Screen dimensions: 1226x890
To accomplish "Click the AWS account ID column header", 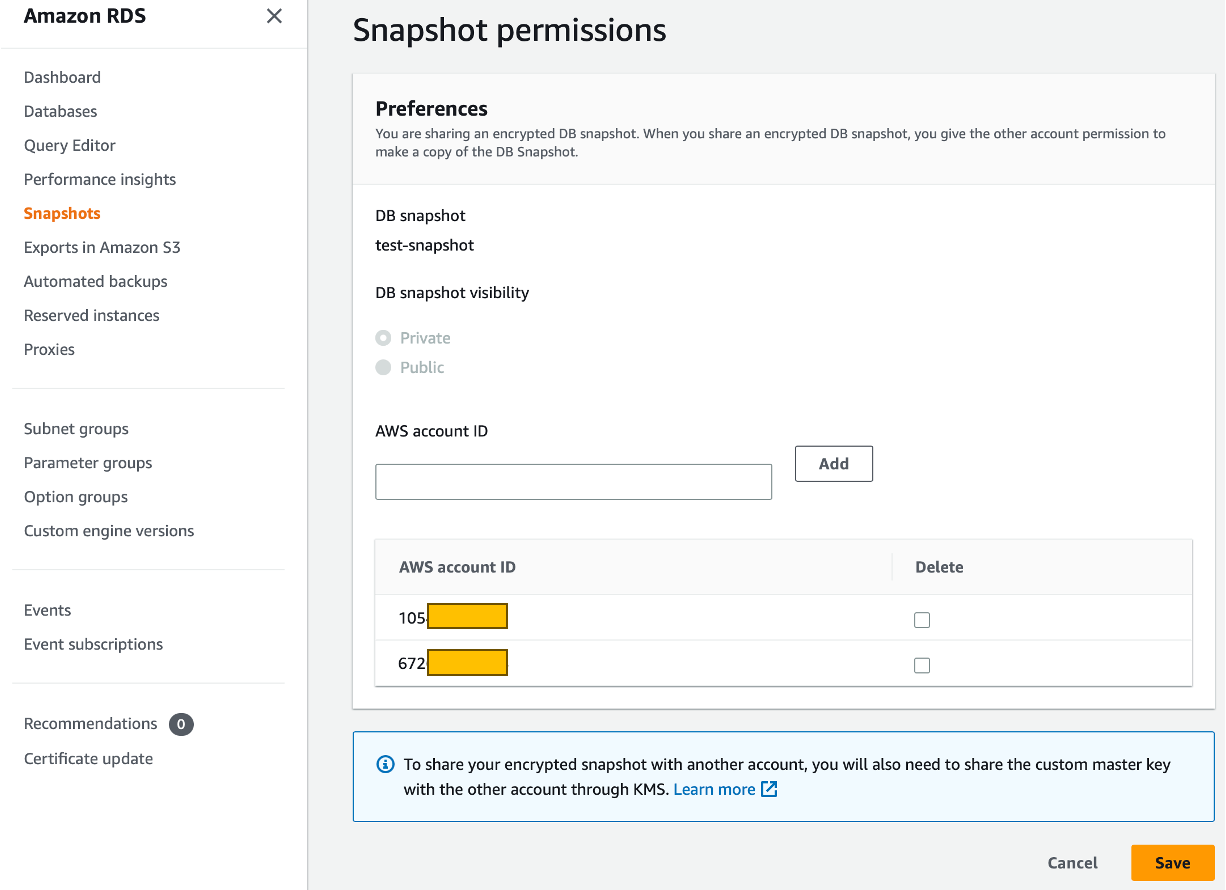I will tap(457, 567).
